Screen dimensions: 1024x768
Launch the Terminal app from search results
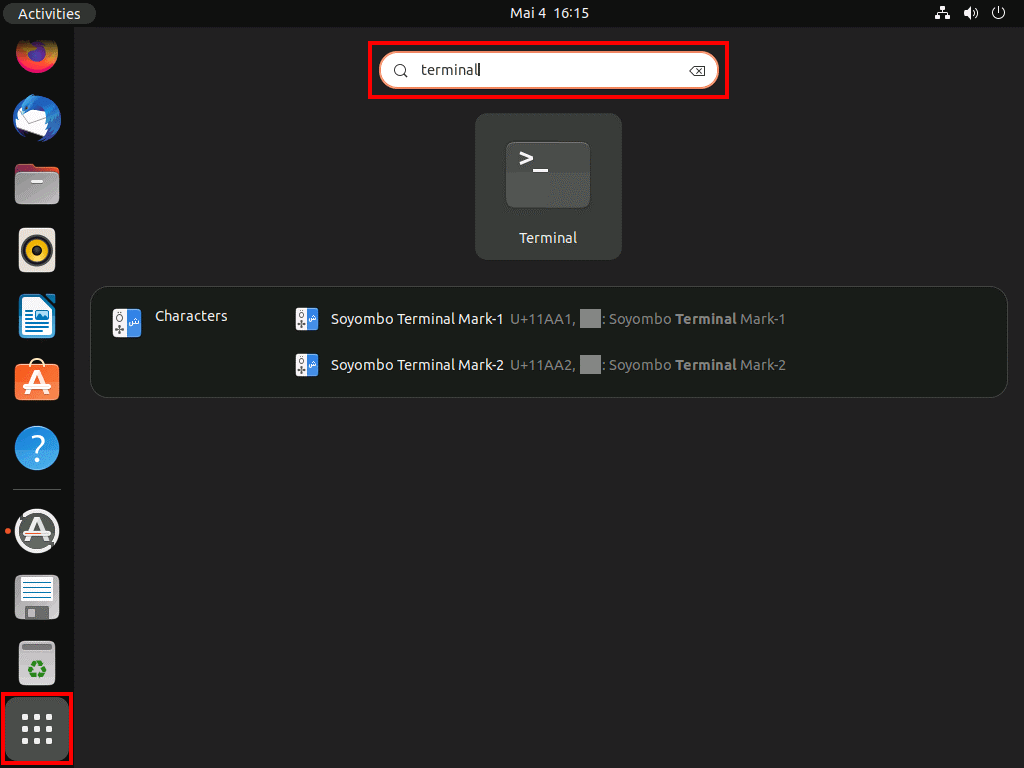pyautogui.click(x=548, y=186)
